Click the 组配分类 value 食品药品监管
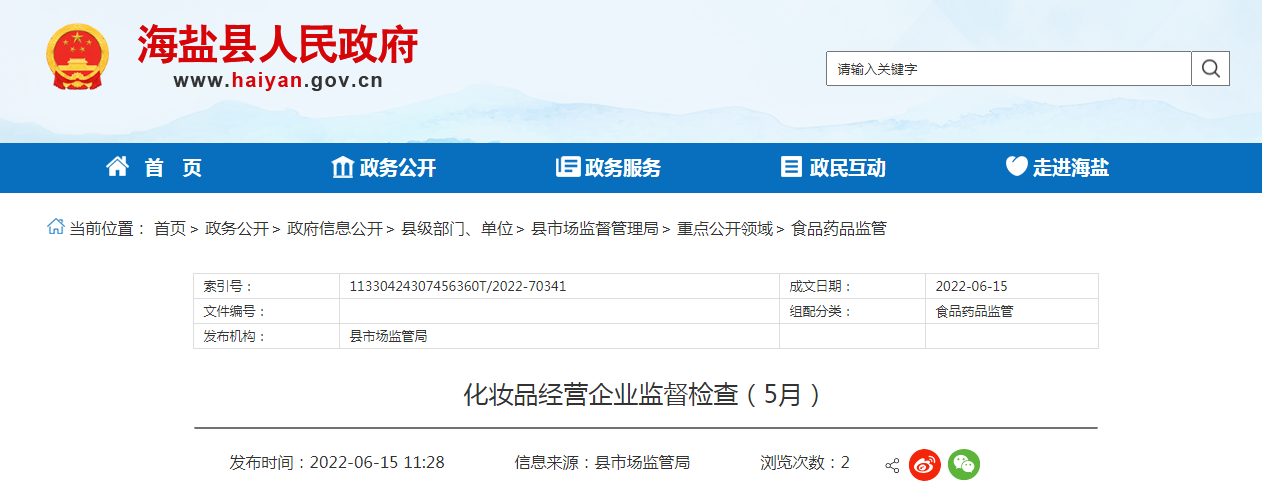This screenshot has width=1262, height=497. click(974, 311)
